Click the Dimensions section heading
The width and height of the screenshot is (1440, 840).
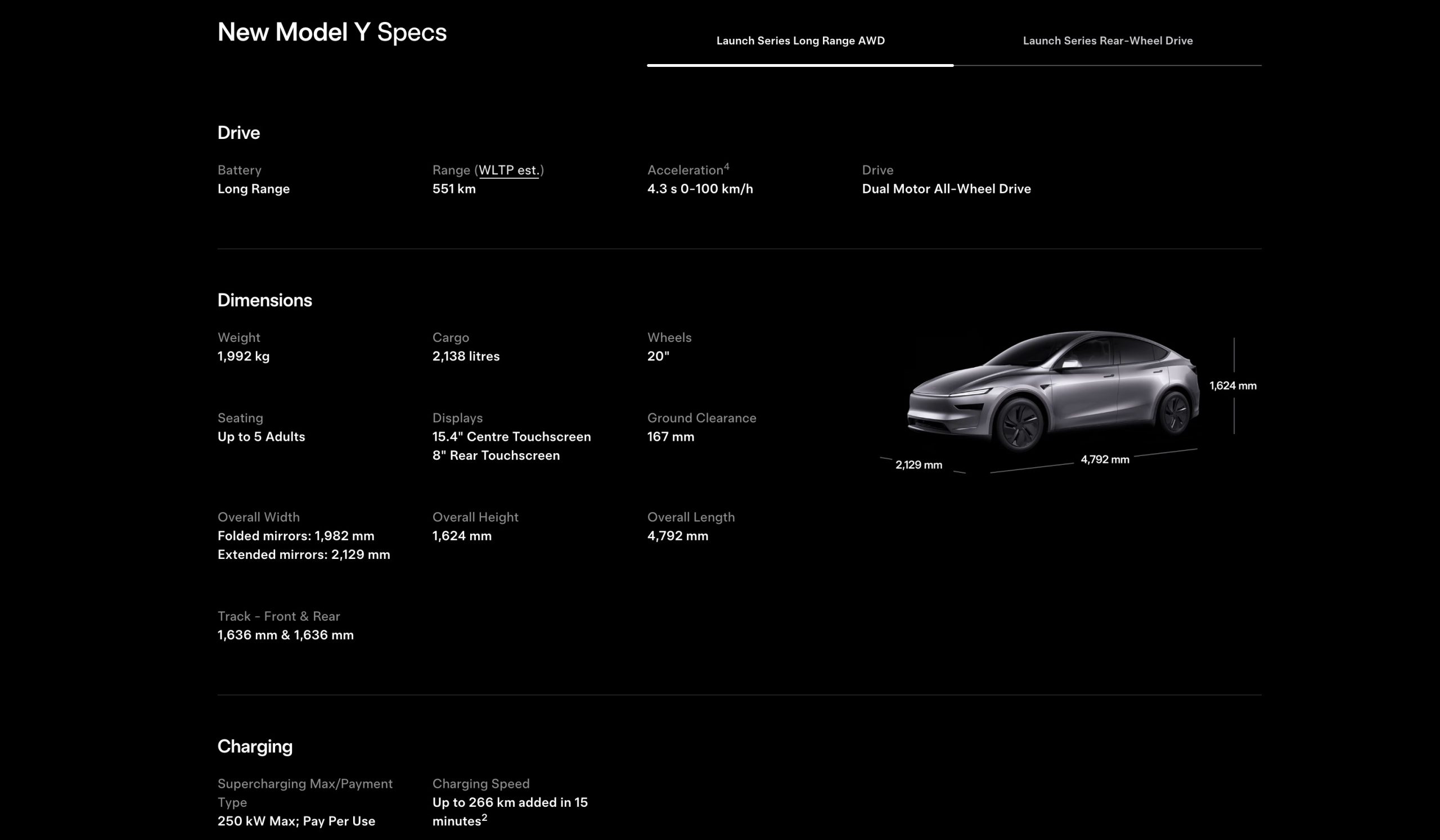point(264,300)
